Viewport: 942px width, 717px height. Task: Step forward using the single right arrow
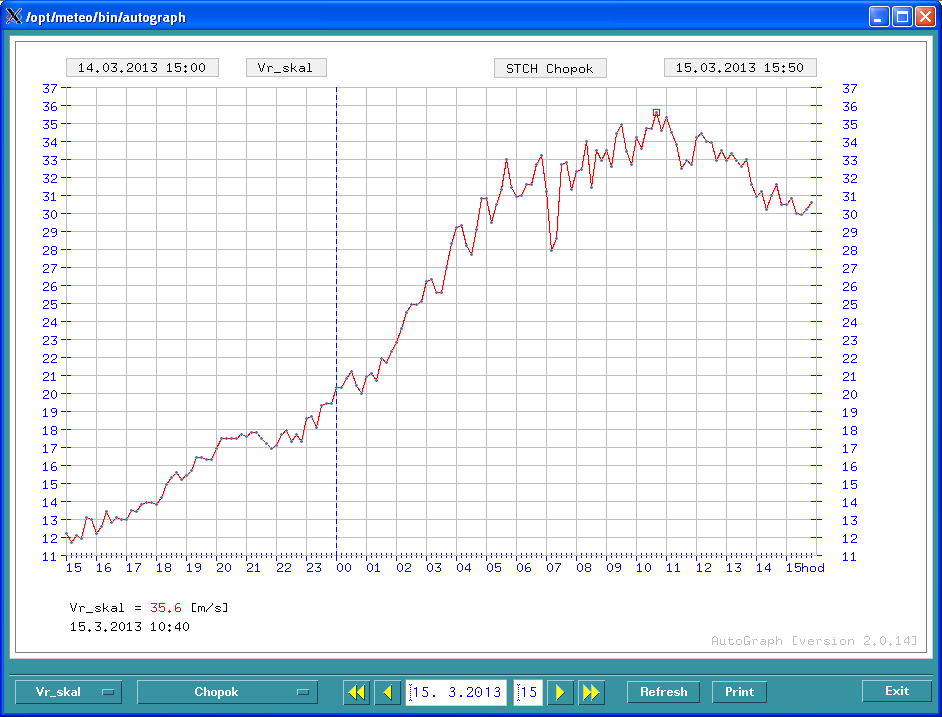point(561,692)
